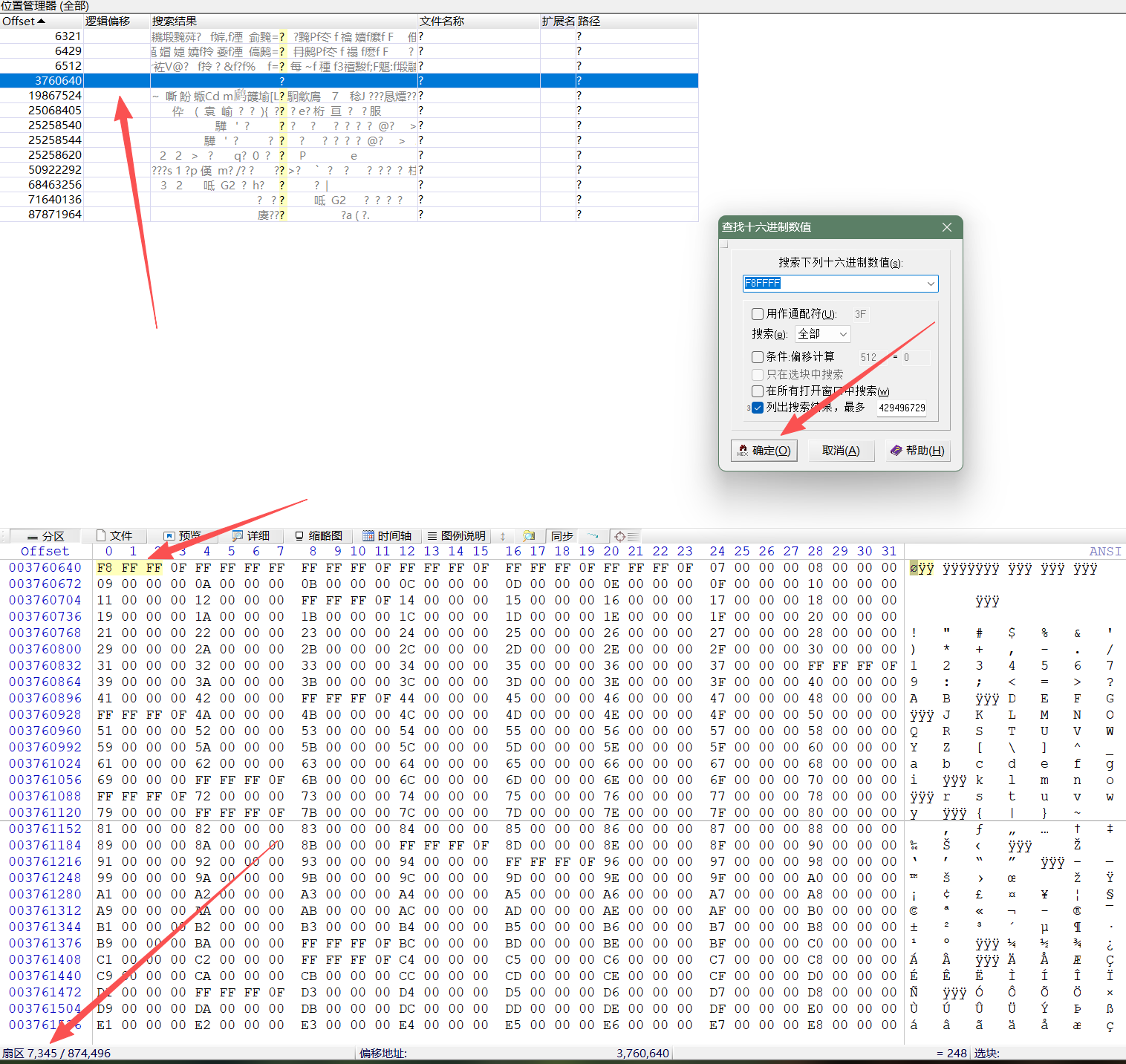Click the purple help book icon
The image size is (1126, 1064).
(896, 451)
